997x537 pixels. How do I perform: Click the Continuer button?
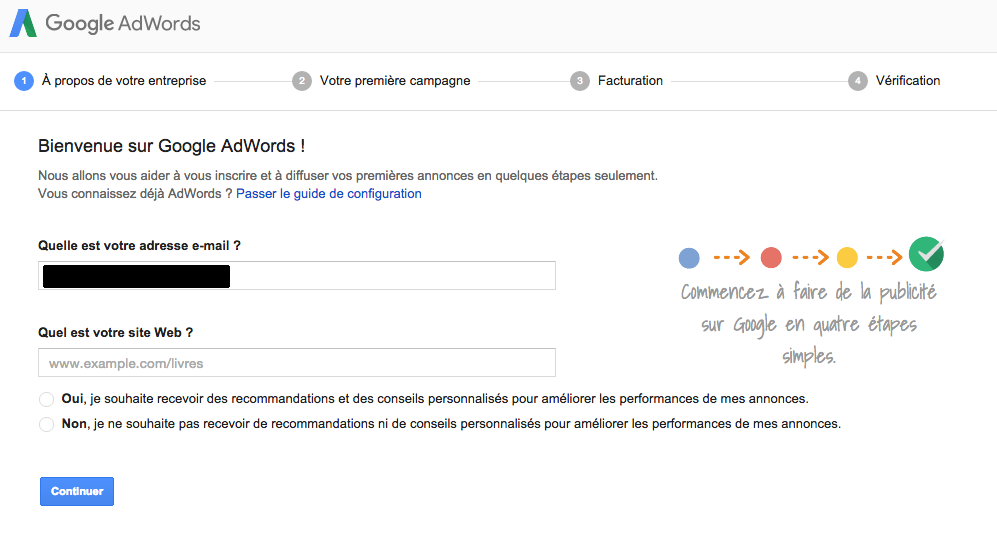point(77,491)
